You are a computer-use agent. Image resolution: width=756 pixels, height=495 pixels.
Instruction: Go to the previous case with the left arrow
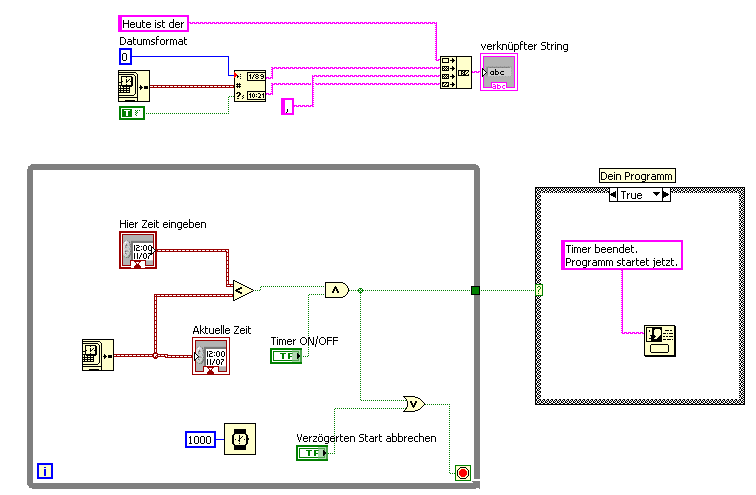pyautogui.click(x=613, y=195)
